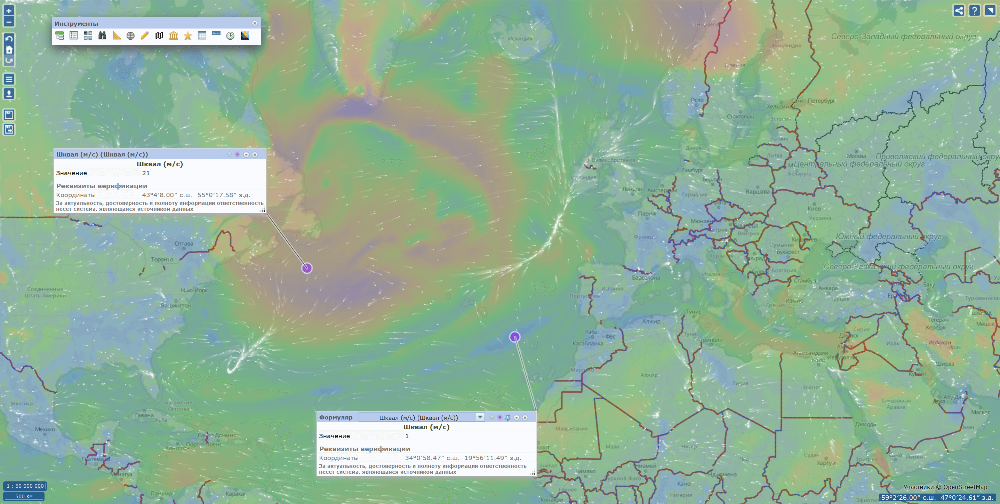Collapse the upper Шквал (м/с) popup
This screenshot has height=504, width=1000.
click(x=246, y=154)
